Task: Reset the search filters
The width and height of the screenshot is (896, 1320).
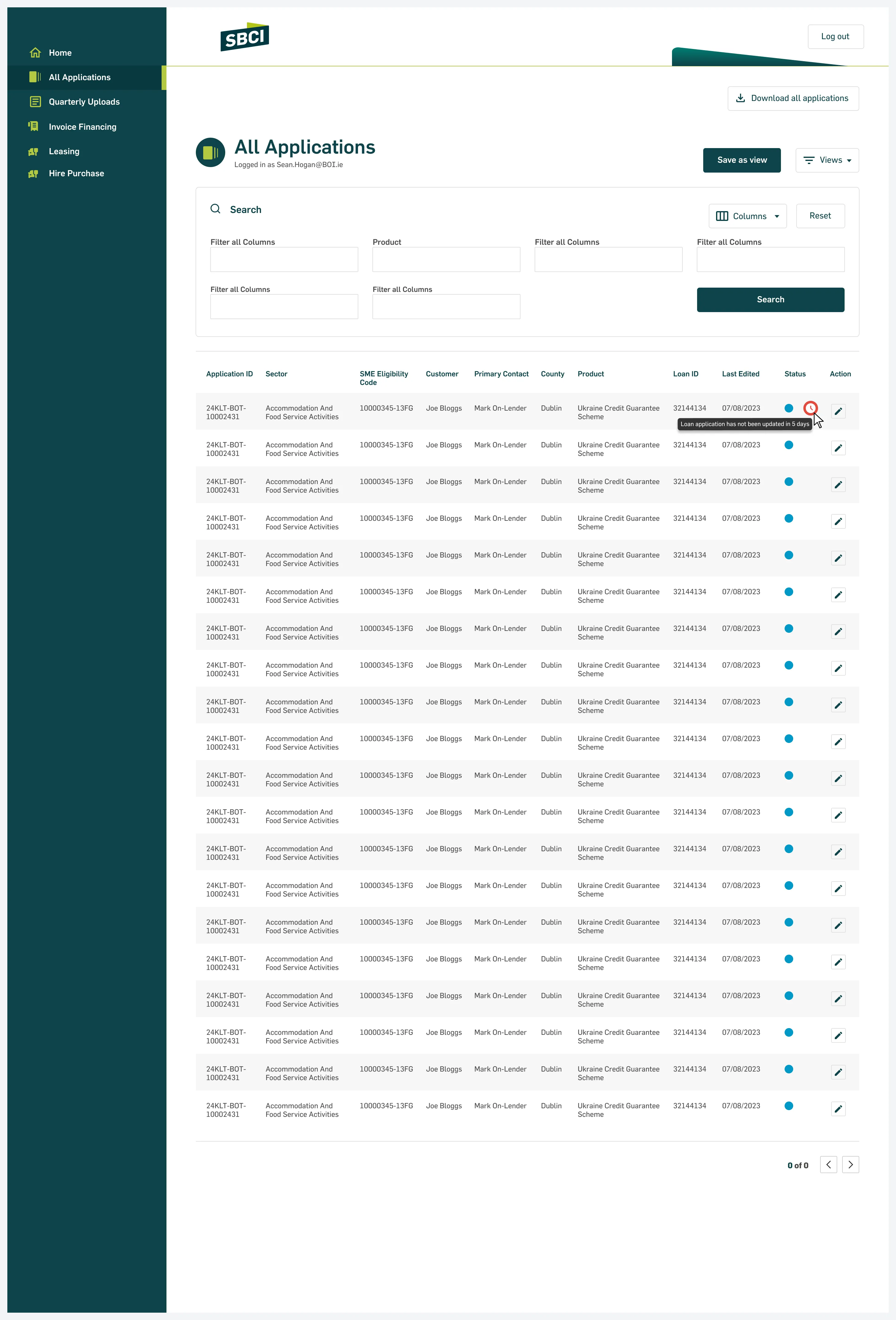Action: pyautogui.click(x=820, y=216)
